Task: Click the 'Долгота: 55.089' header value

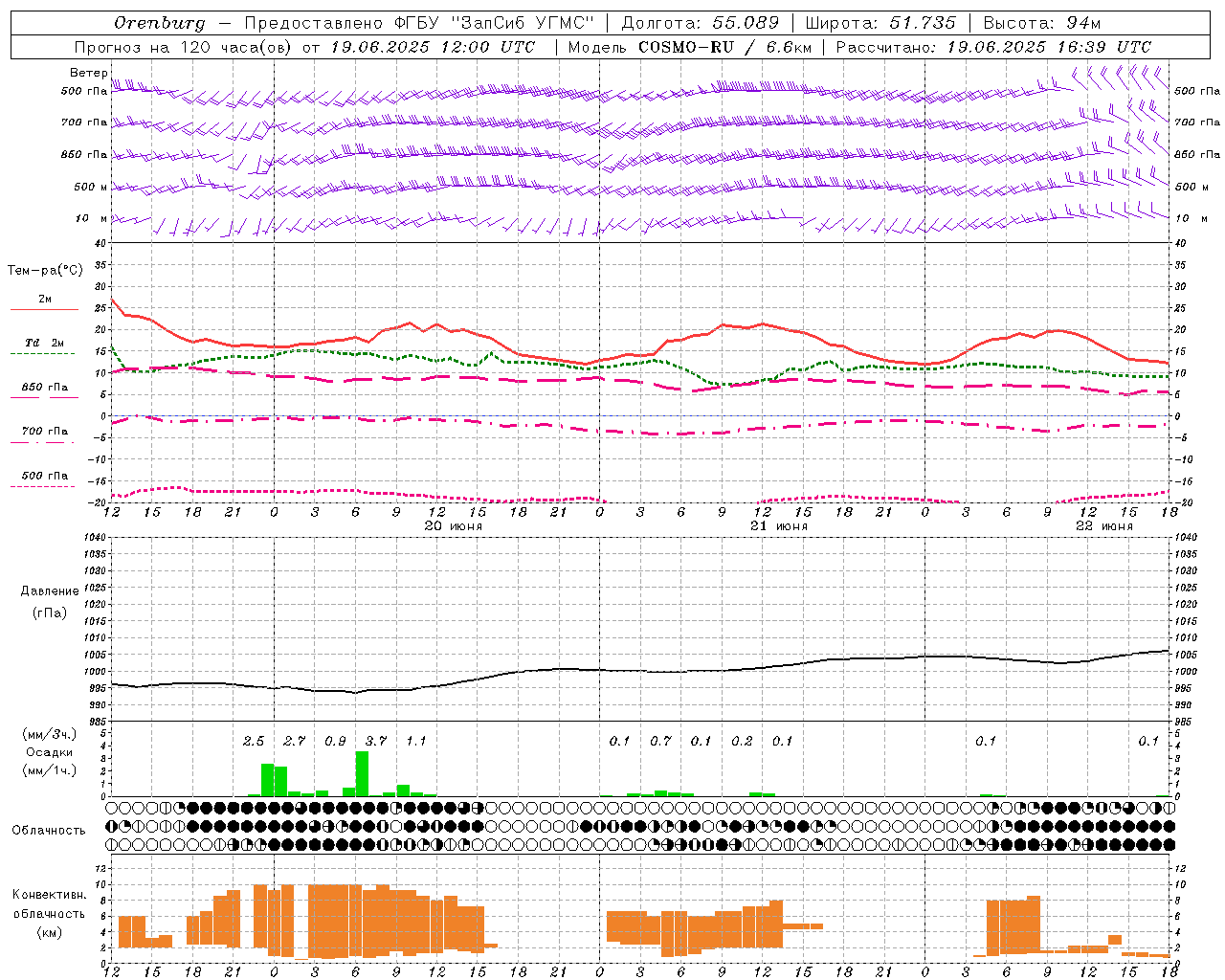Action: tap(701, 23)
